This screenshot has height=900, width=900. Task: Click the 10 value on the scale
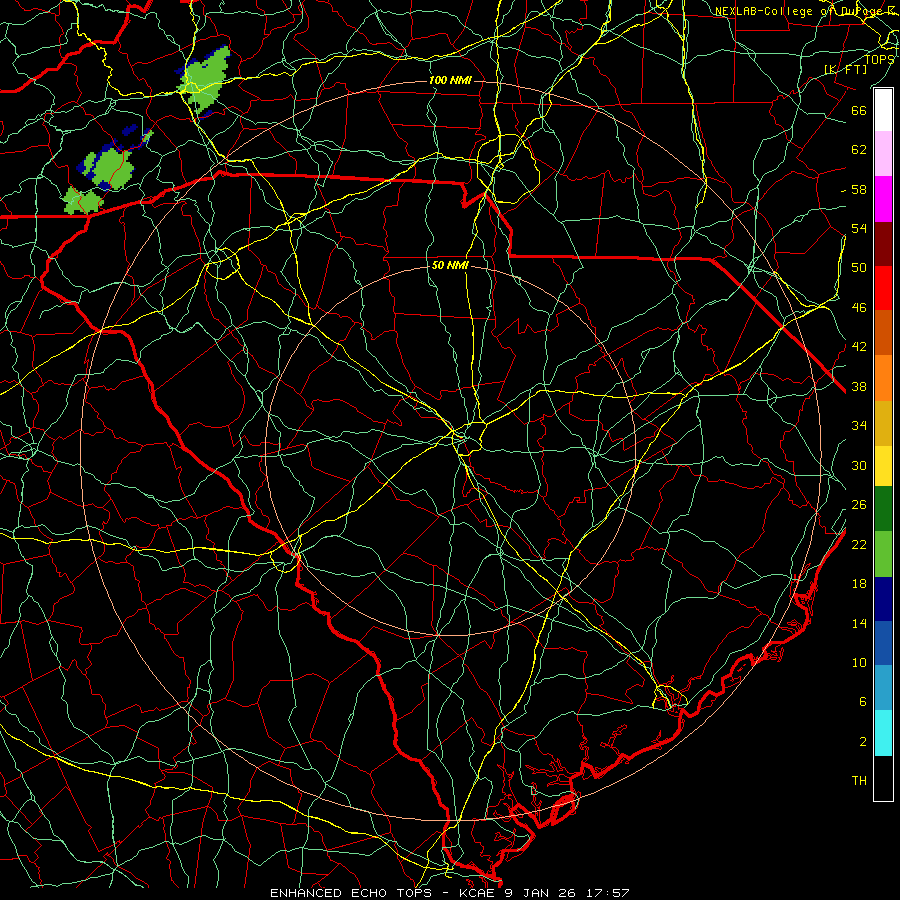[x=859, y=663]
